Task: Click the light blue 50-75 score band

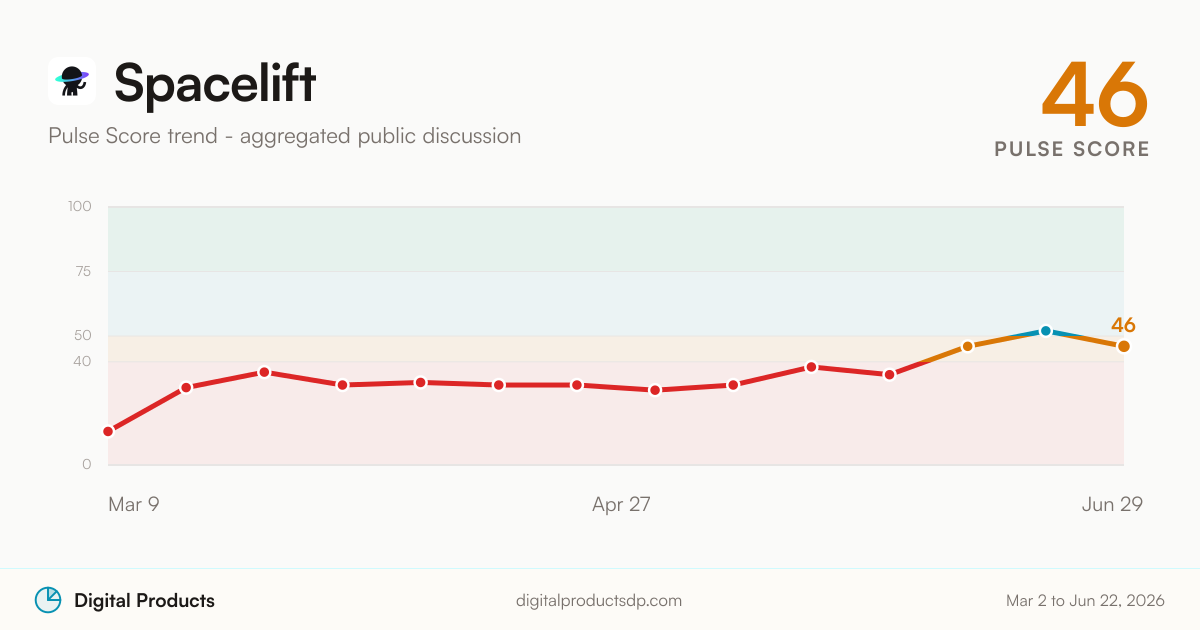Action: (616, 303)
